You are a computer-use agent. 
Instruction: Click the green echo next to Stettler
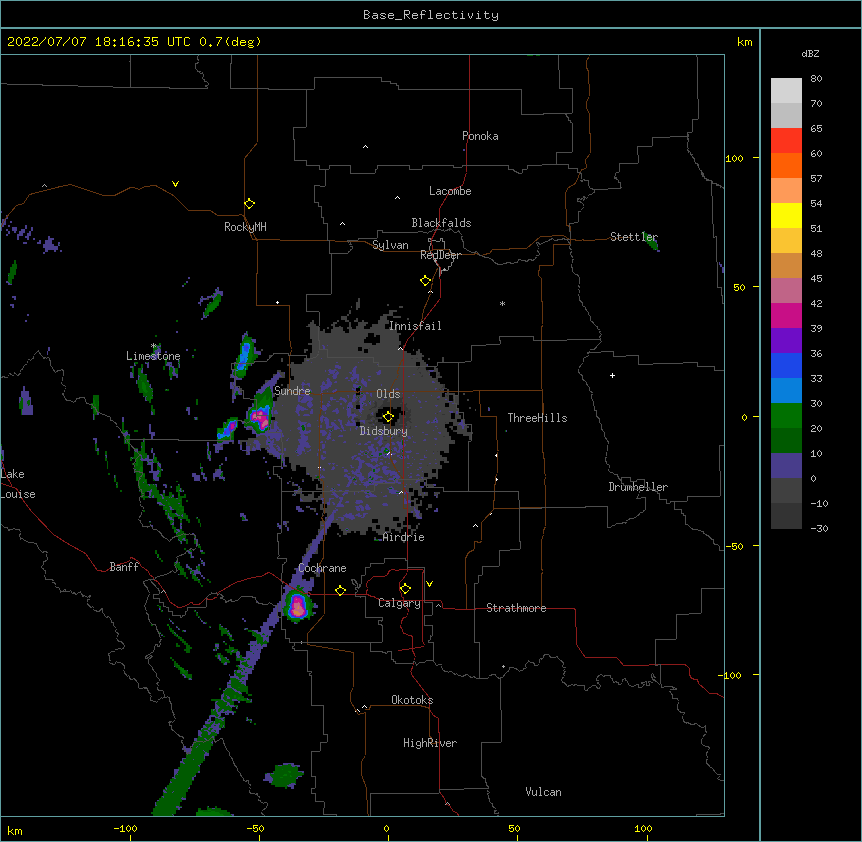[x=652, y=242]
